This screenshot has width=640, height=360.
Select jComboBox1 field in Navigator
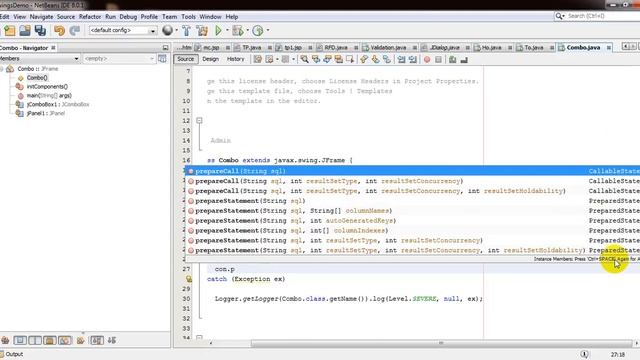58,104
